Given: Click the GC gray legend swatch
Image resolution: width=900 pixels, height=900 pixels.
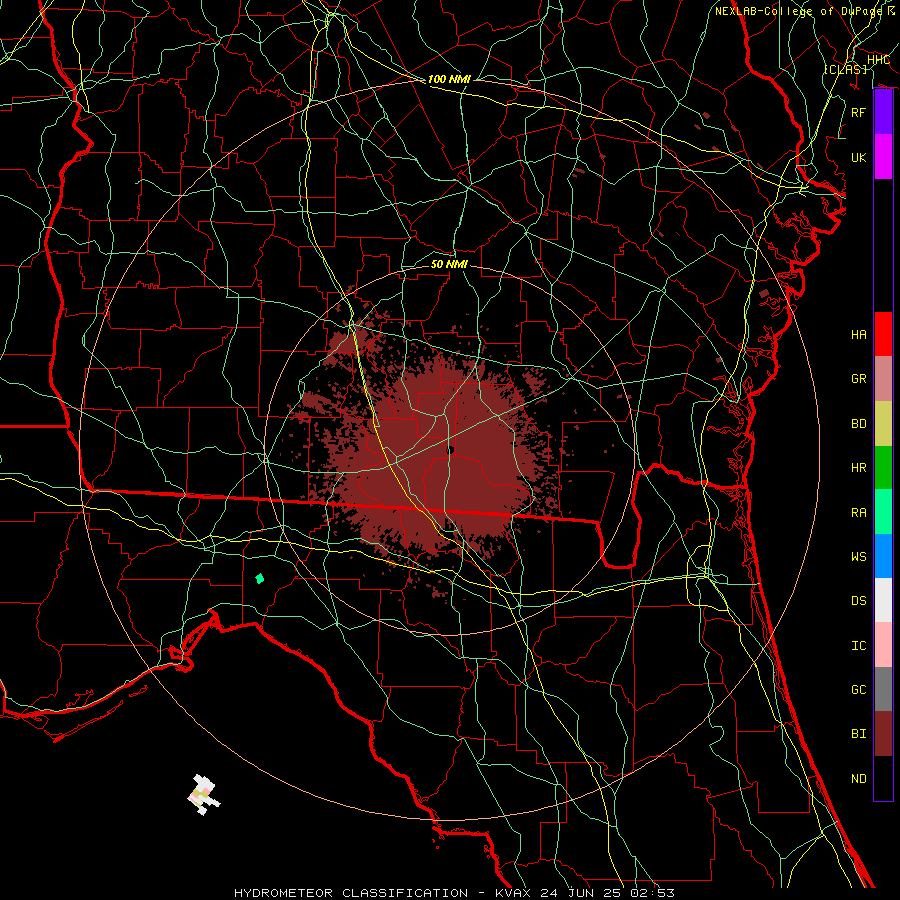Looking at the screenshot, I should [883, 689].
